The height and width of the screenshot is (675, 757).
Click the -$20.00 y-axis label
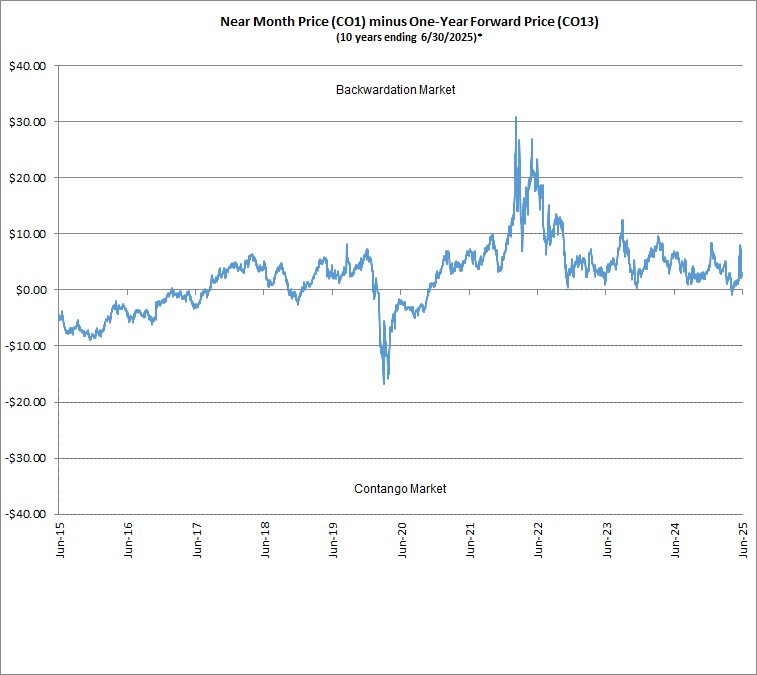pos(26,402)
